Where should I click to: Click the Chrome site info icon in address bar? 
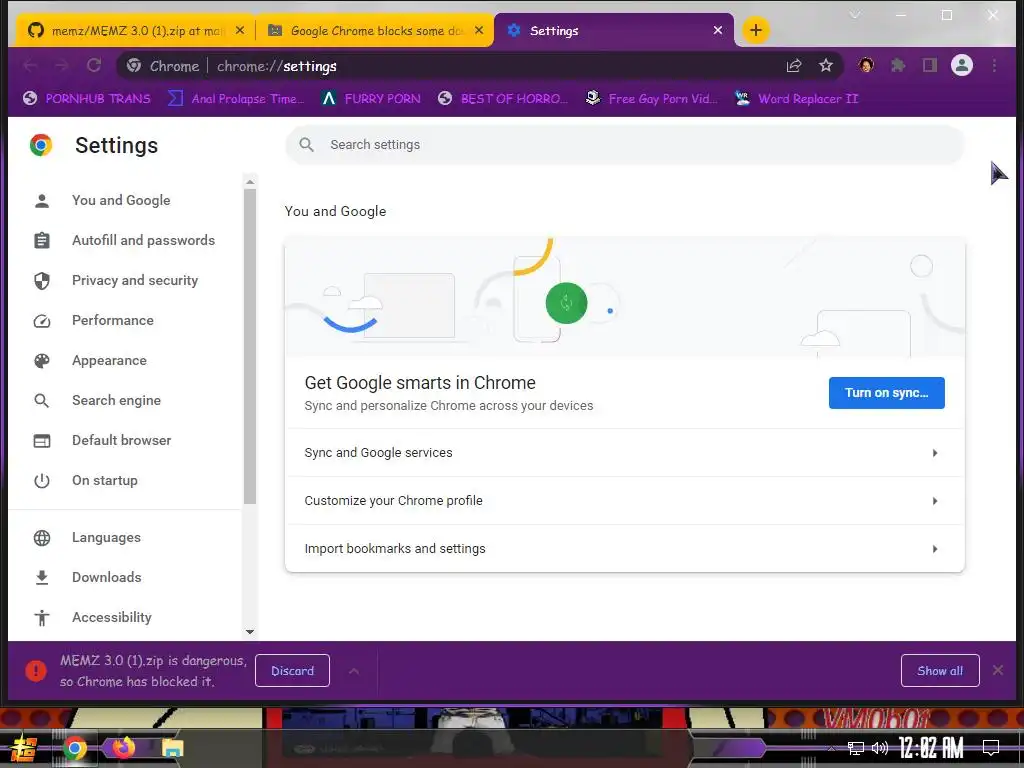[134, 65]
